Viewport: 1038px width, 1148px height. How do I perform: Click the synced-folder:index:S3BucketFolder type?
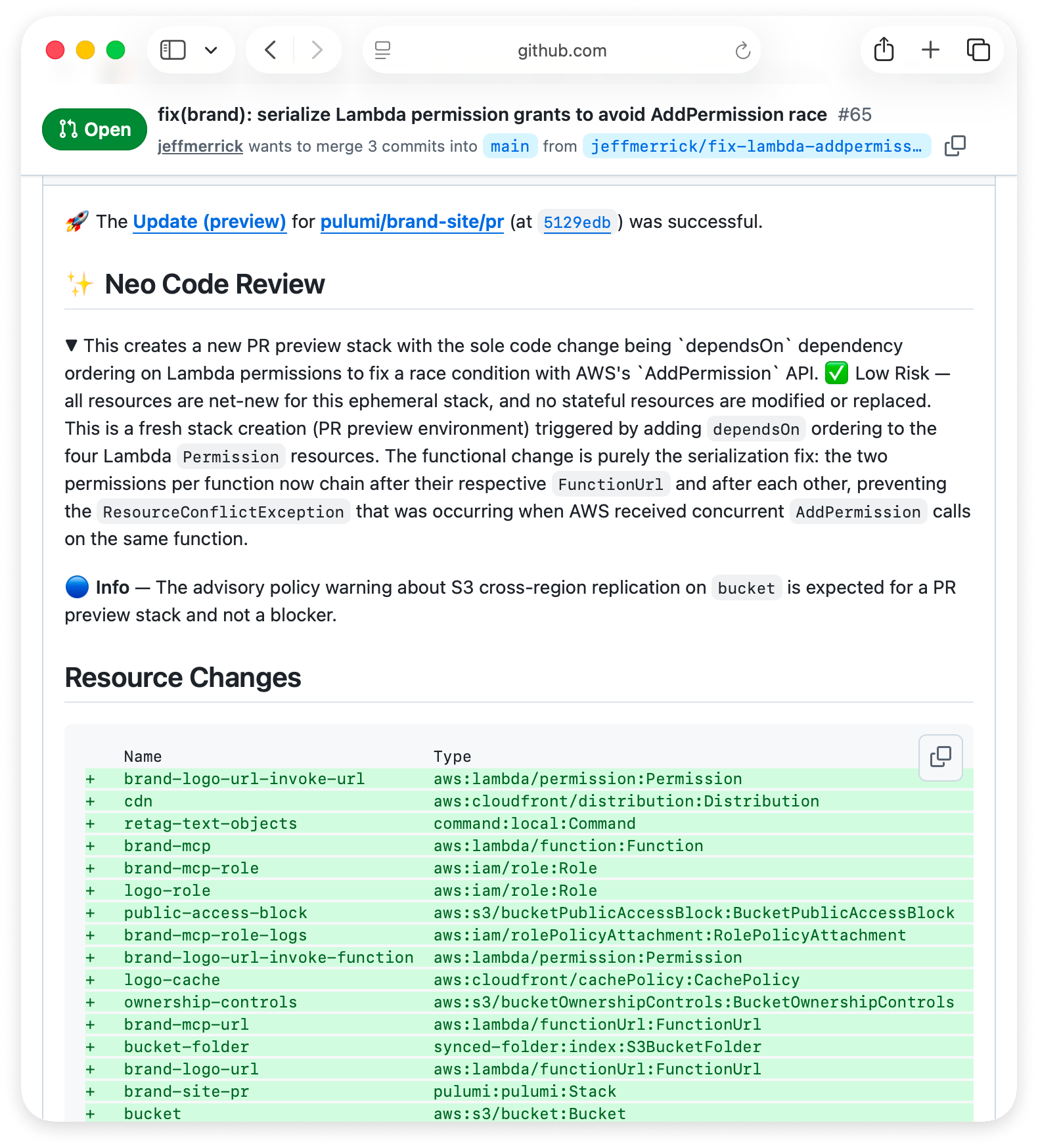(597, 1047)
